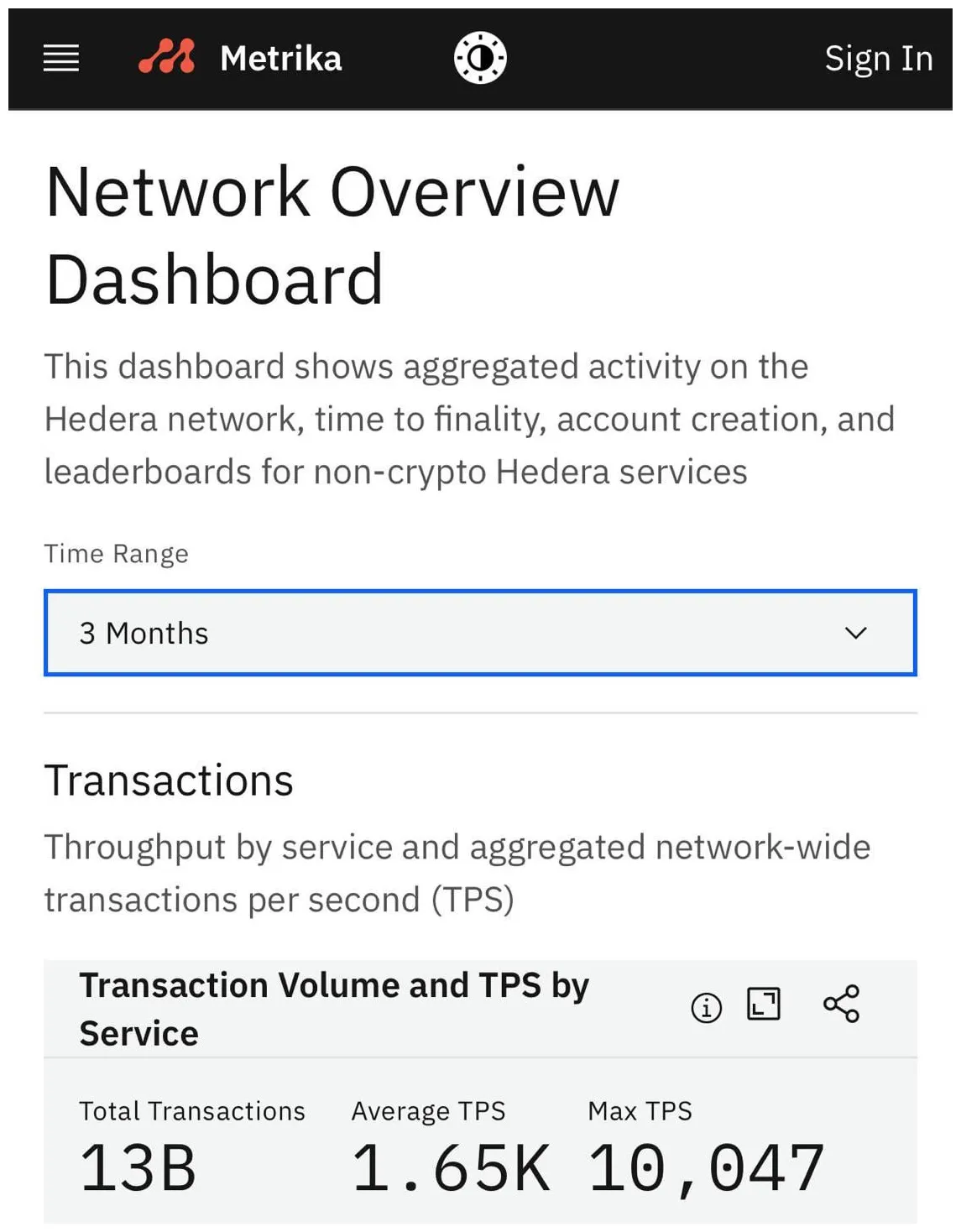
Task: Click the chevron arrow in Time Range selector
Action: [x=855, y=633]
